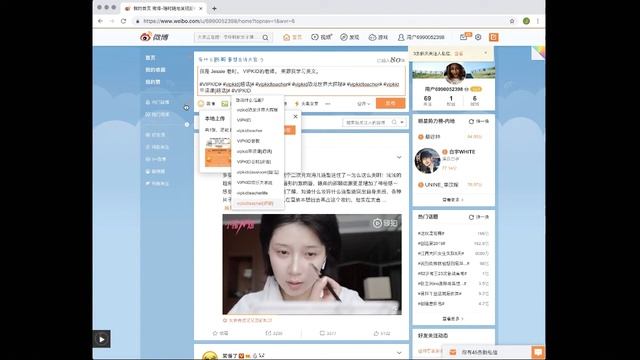Viewport: 640px width, 360px height.
Task: Open the more options ellipsis in compose toolbar
Action: [x=328, y=104]
